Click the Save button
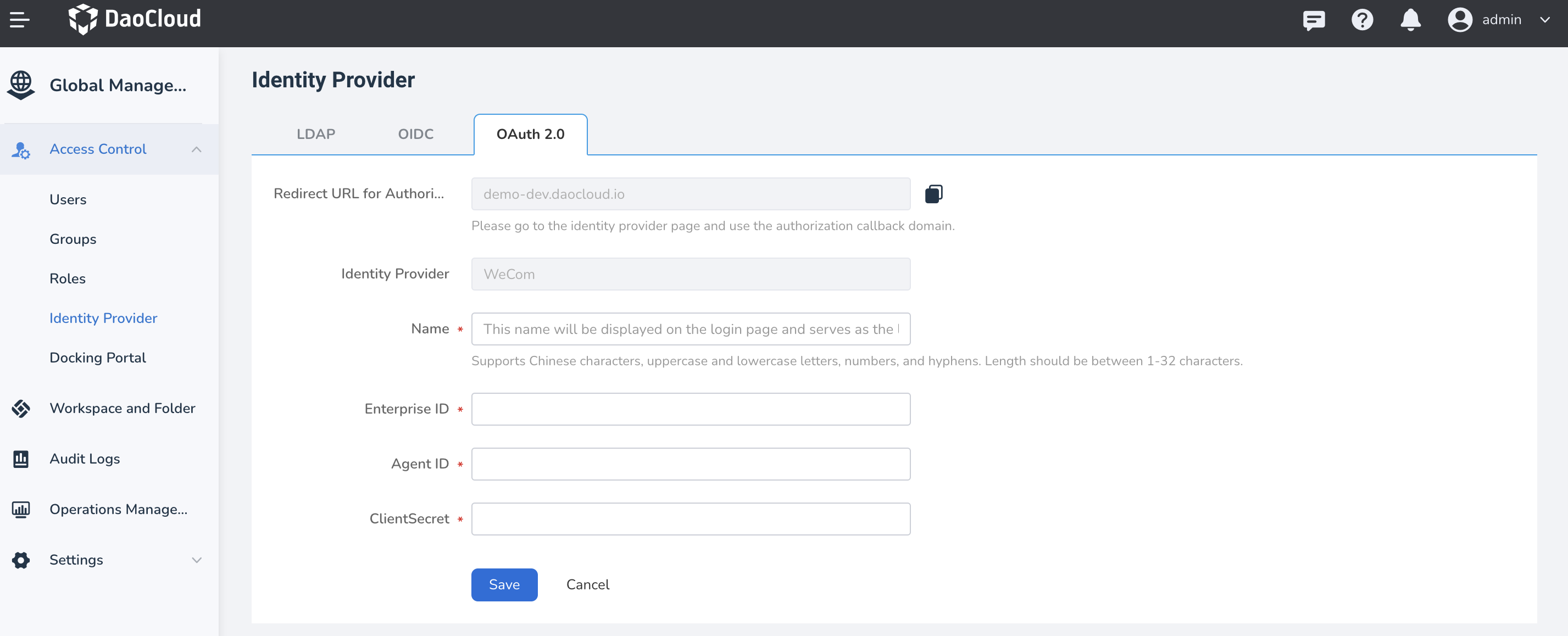This screenshot has width=1568, height=636. click(x=504, y=584)
